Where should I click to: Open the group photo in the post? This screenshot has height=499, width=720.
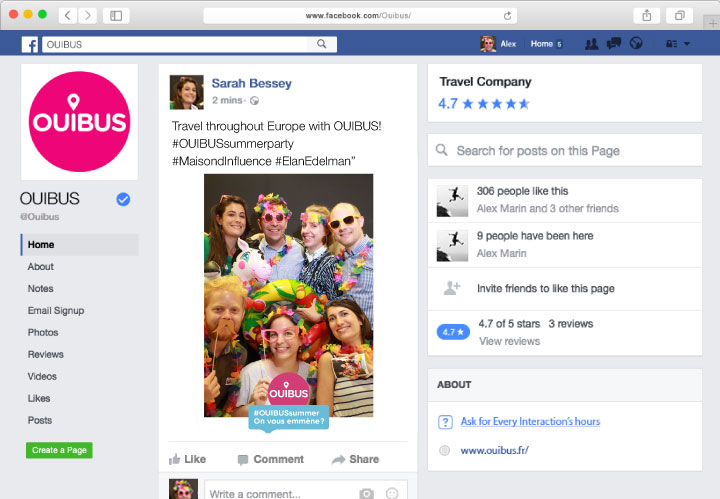pos(288,295)
